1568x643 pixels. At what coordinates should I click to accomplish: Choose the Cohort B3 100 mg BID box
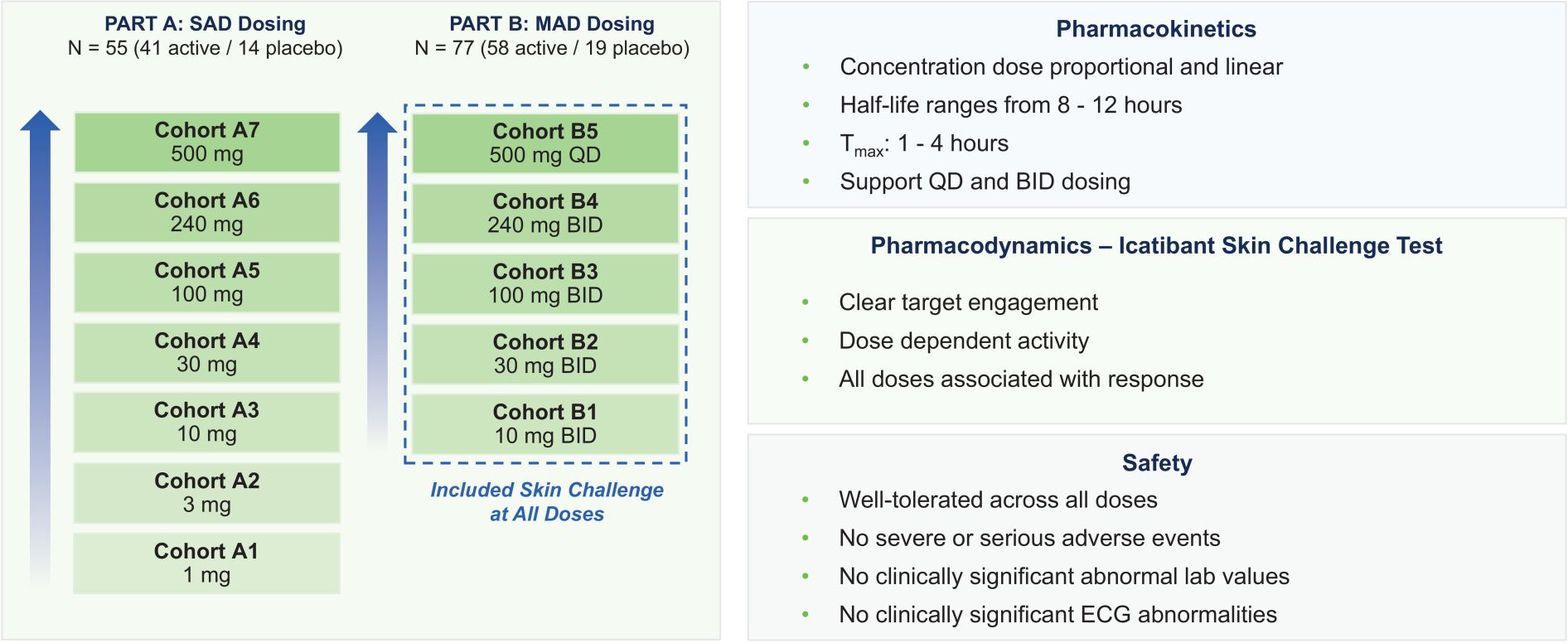pos(545,283)
